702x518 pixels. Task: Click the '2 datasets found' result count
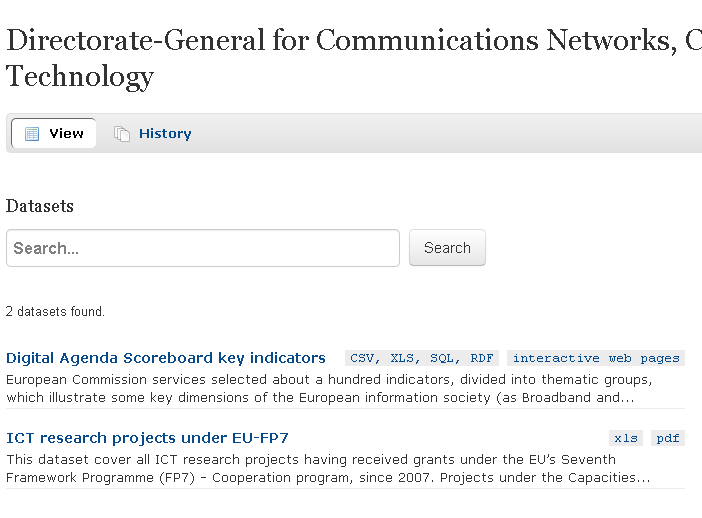click(56, 312)
